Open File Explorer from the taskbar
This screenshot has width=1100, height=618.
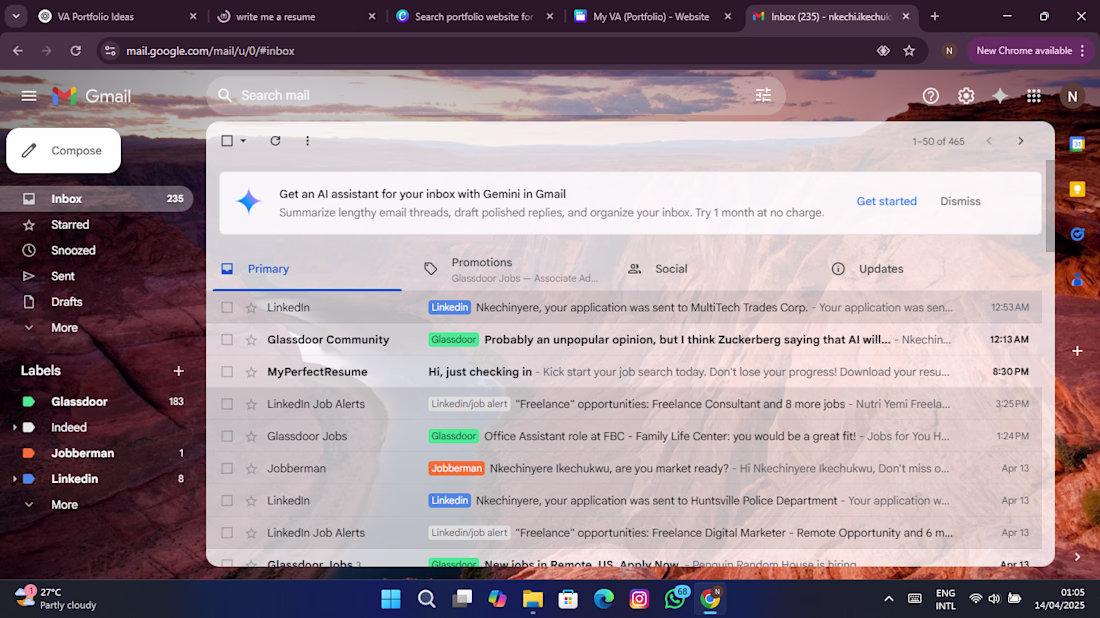(532, 598)
